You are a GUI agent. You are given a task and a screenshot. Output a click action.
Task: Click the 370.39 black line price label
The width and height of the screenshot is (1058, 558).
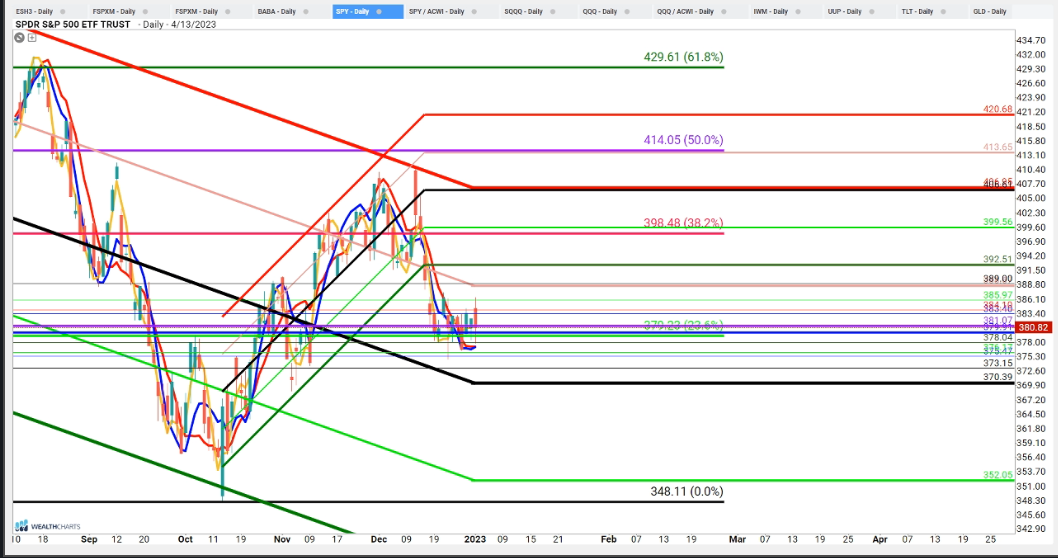click(x=998, y=376)
